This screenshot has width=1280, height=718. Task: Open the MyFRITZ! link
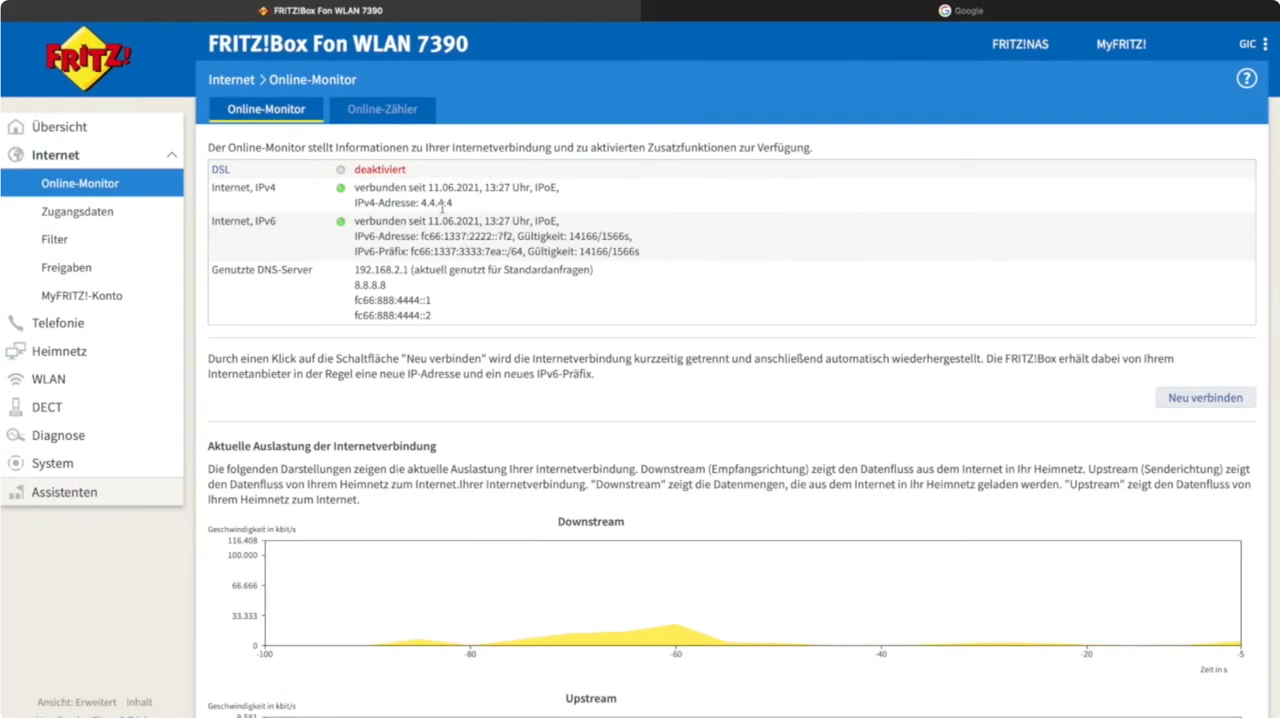(x=1121, y=43)
